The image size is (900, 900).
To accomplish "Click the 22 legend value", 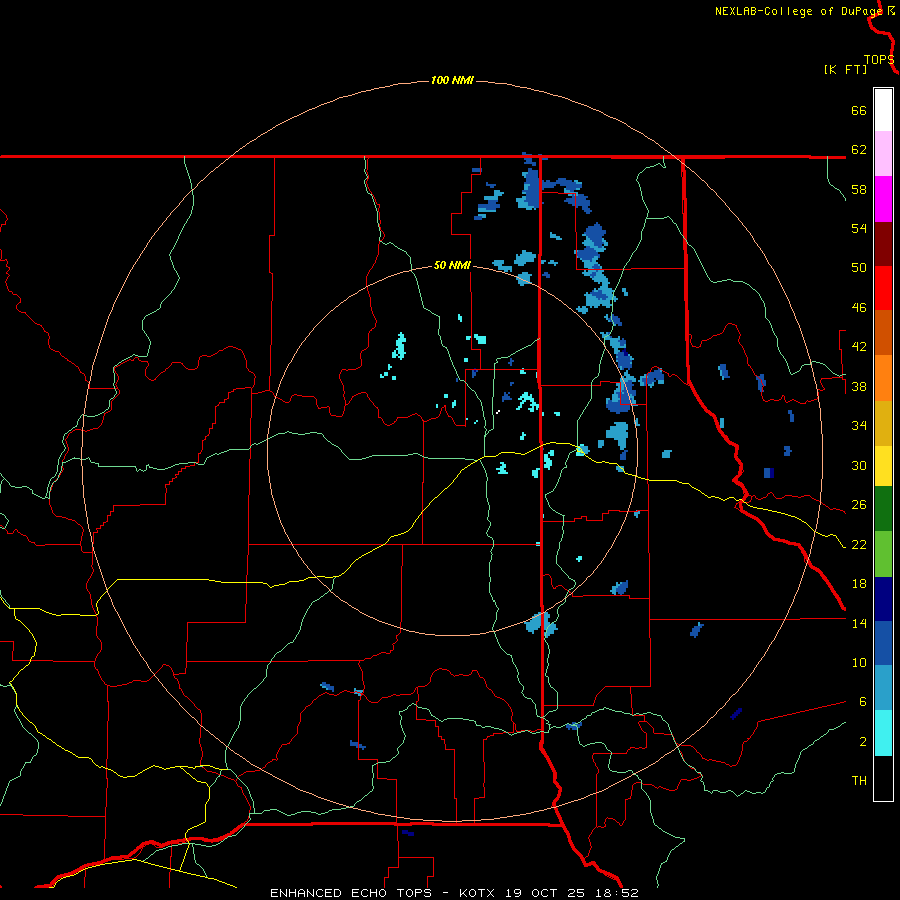I will [x=859, y=544].
